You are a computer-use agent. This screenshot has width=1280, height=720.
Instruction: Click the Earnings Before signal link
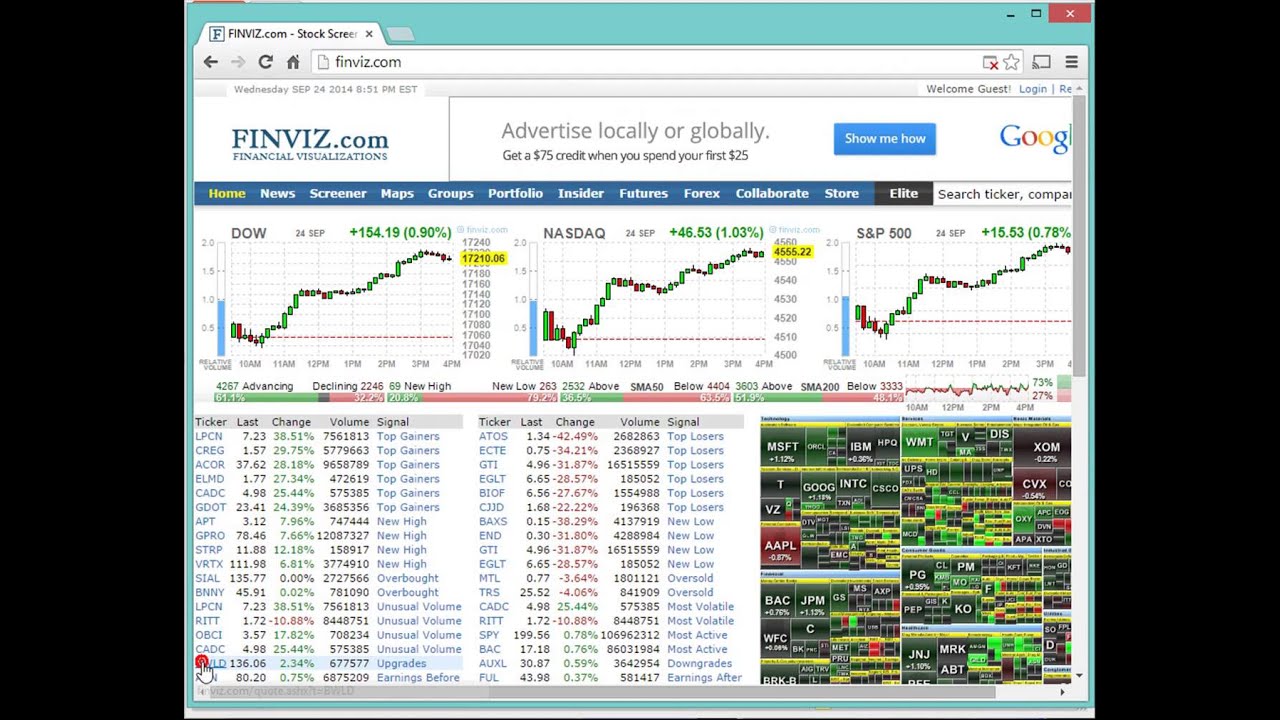tap(418, 677)
